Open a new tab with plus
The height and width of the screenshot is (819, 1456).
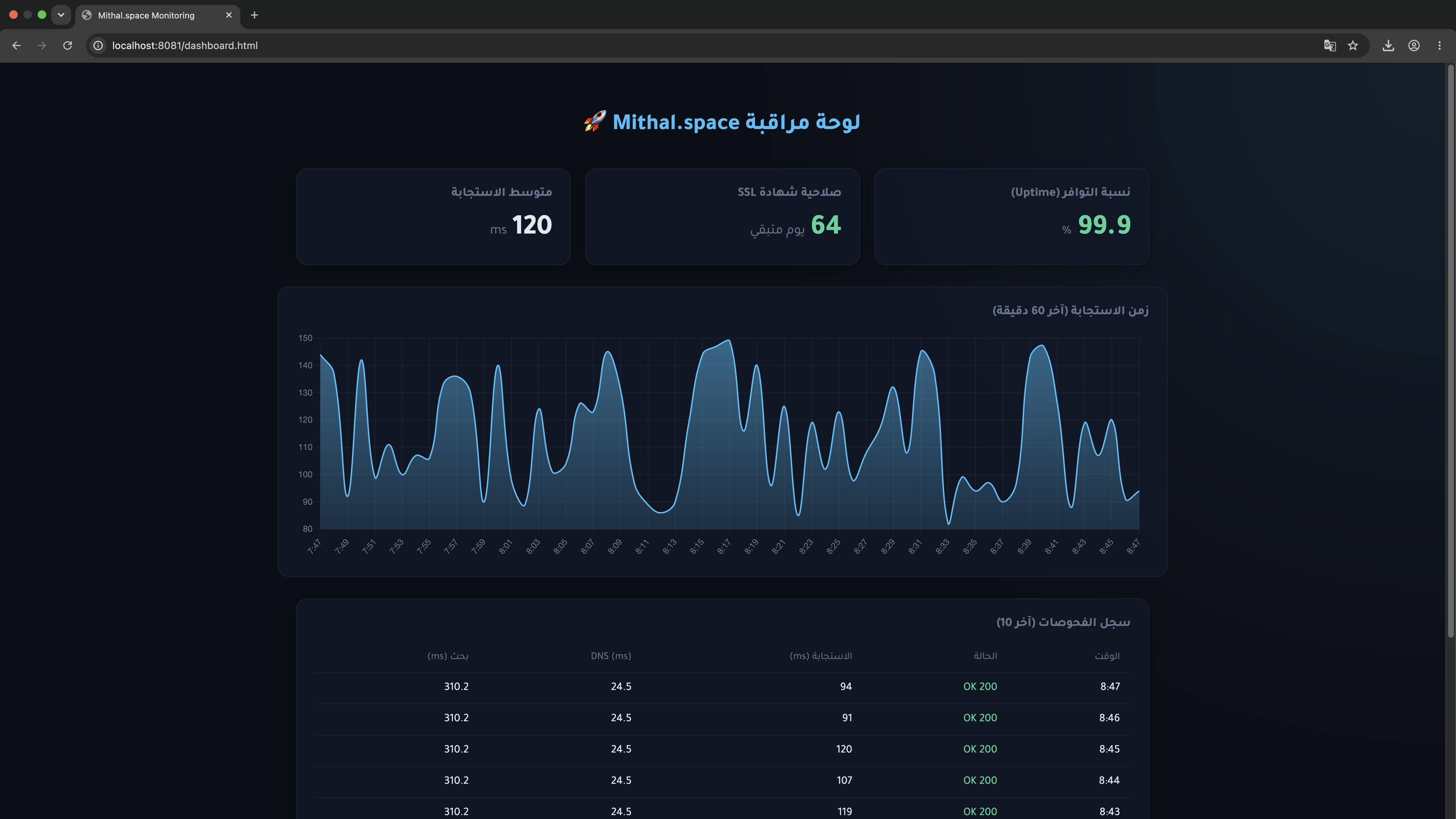(255, 15)
